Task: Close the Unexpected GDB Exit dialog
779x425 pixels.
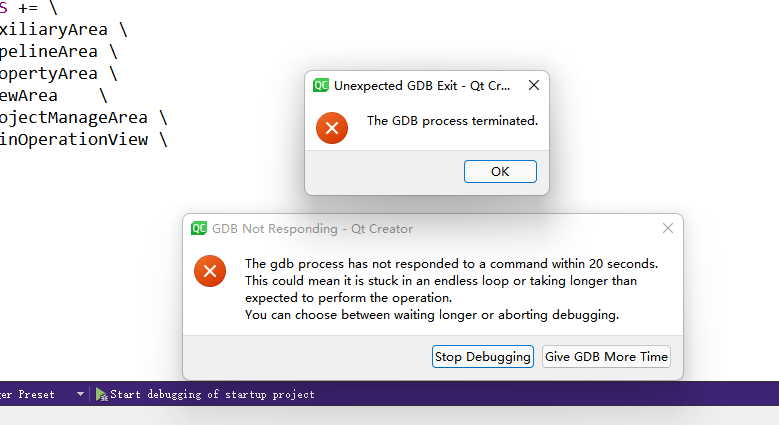Action: pos(534,85)
